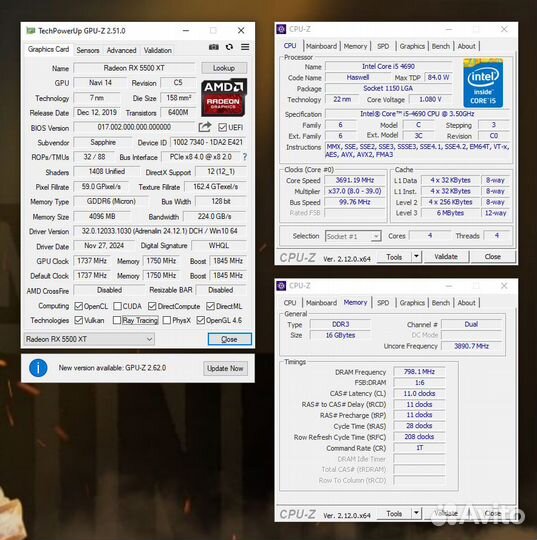This screenshot has height=540, width=537.
Task: Click the GPU-Z refresh icon
Action: pos(229,47)
